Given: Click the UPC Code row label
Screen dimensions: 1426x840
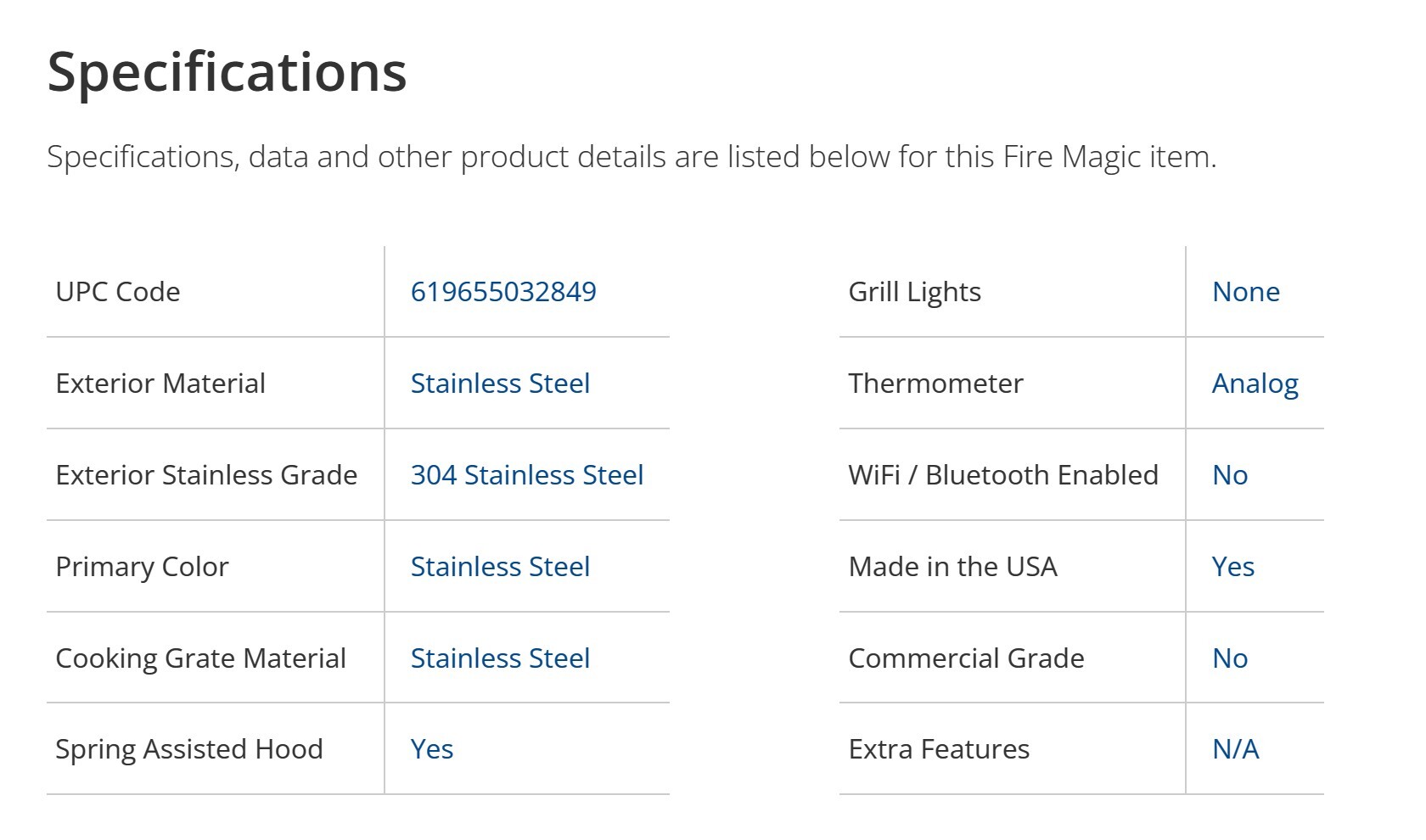Looking at the screenshot, I should point(118,292).
